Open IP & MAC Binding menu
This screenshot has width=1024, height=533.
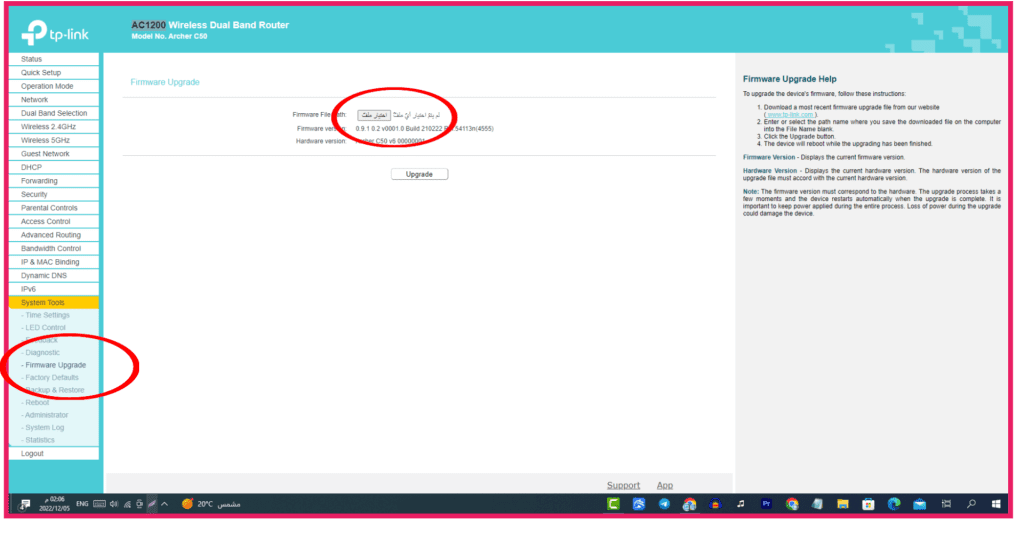click(x=54, y=262)
